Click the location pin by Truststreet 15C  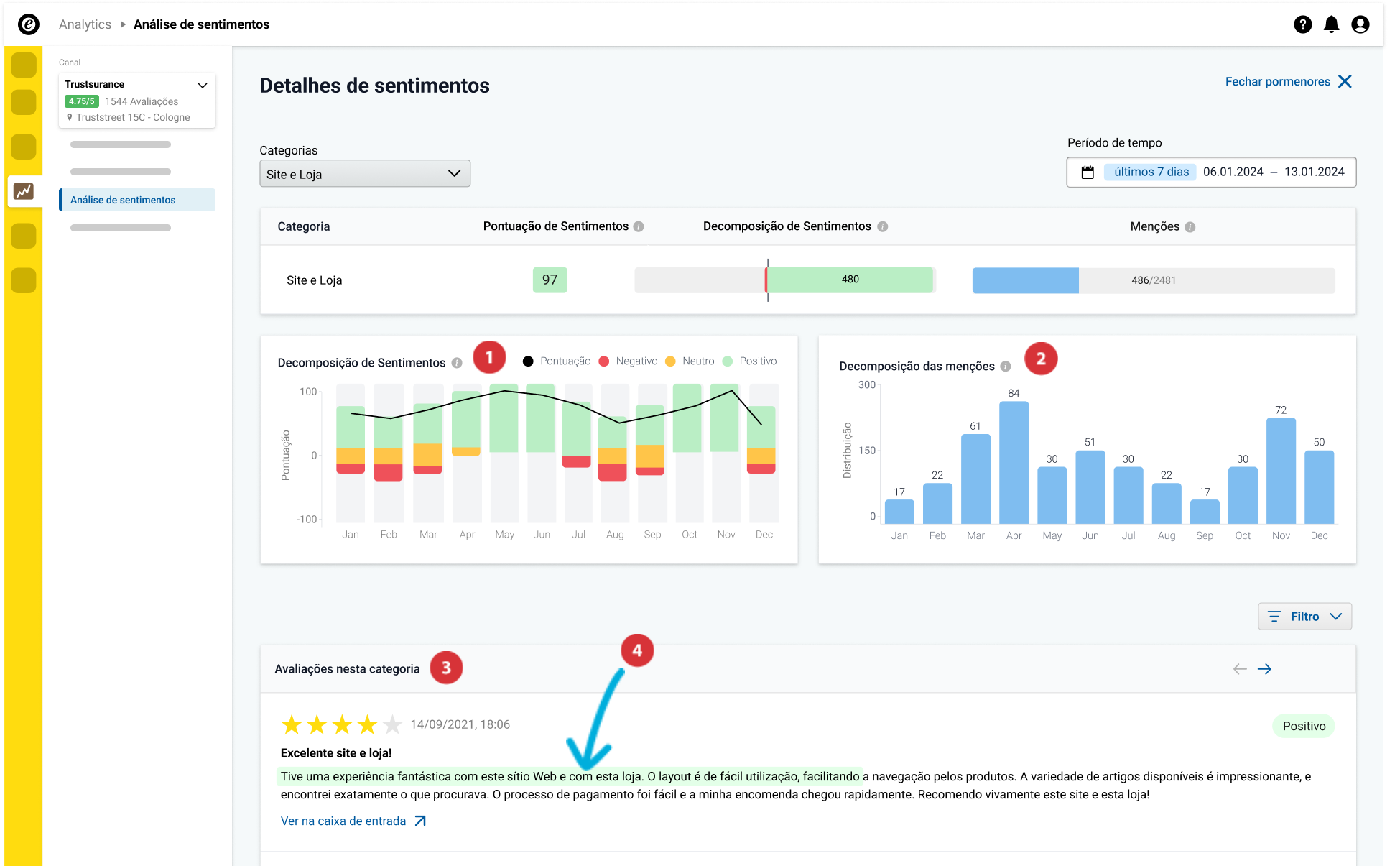pyautogui.click(x=70, y=117)
